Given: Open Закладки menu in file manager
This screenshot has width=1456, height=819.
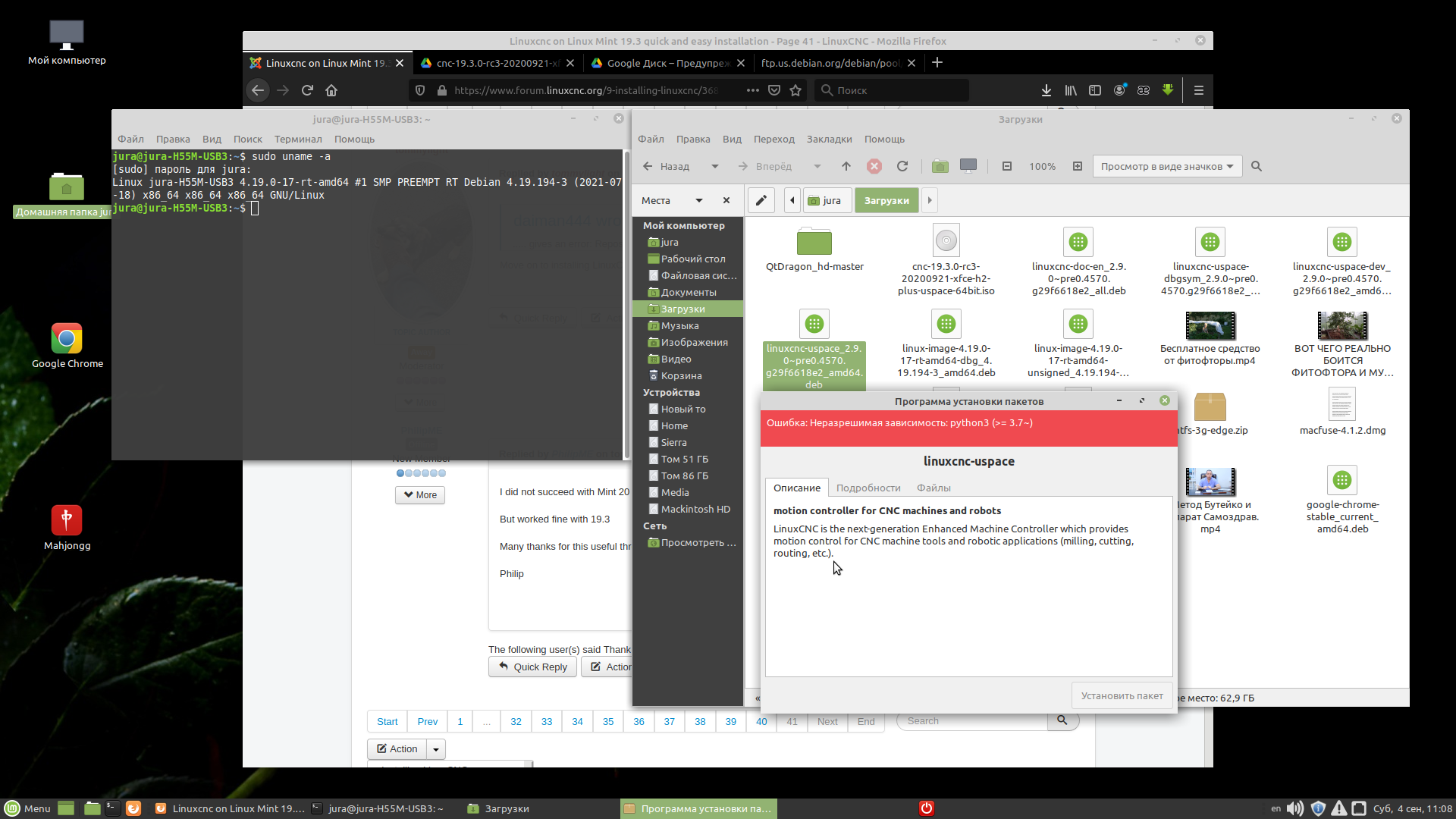Looking at the screenshot, I should (829, 139).
